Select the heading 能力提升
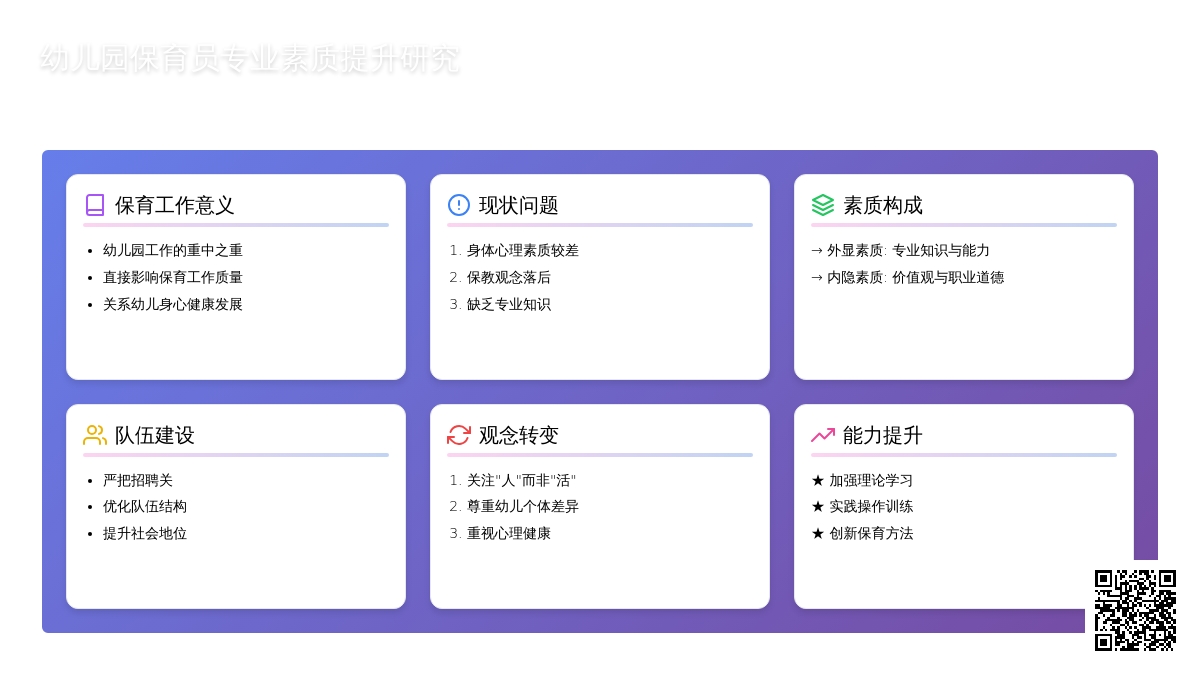1200x675 pixels. click(x=883, y=435)
